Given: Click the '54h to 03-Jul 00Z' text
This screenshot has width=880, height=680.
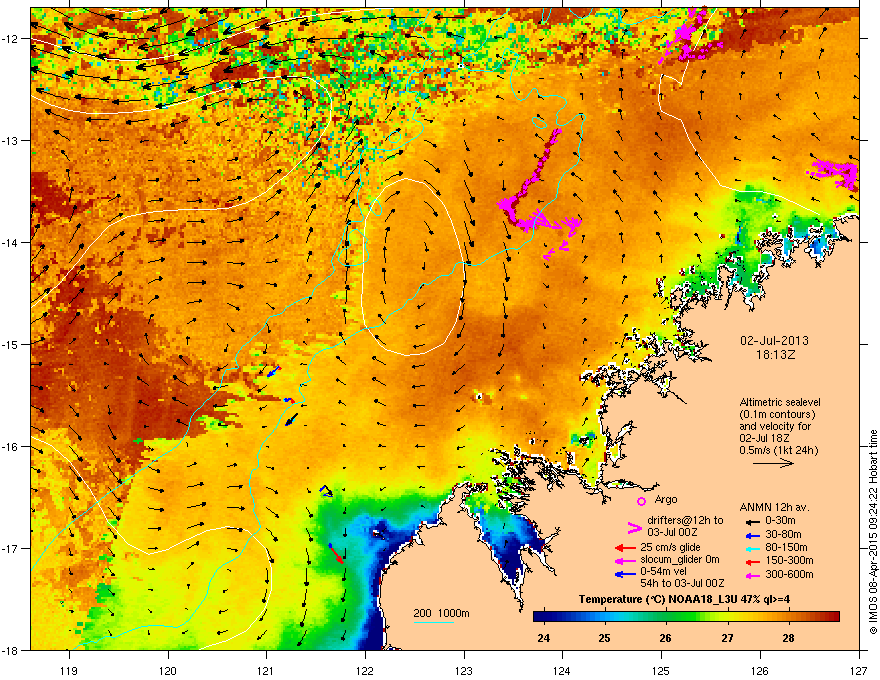Looking at the screenshot, I should 682,583.
